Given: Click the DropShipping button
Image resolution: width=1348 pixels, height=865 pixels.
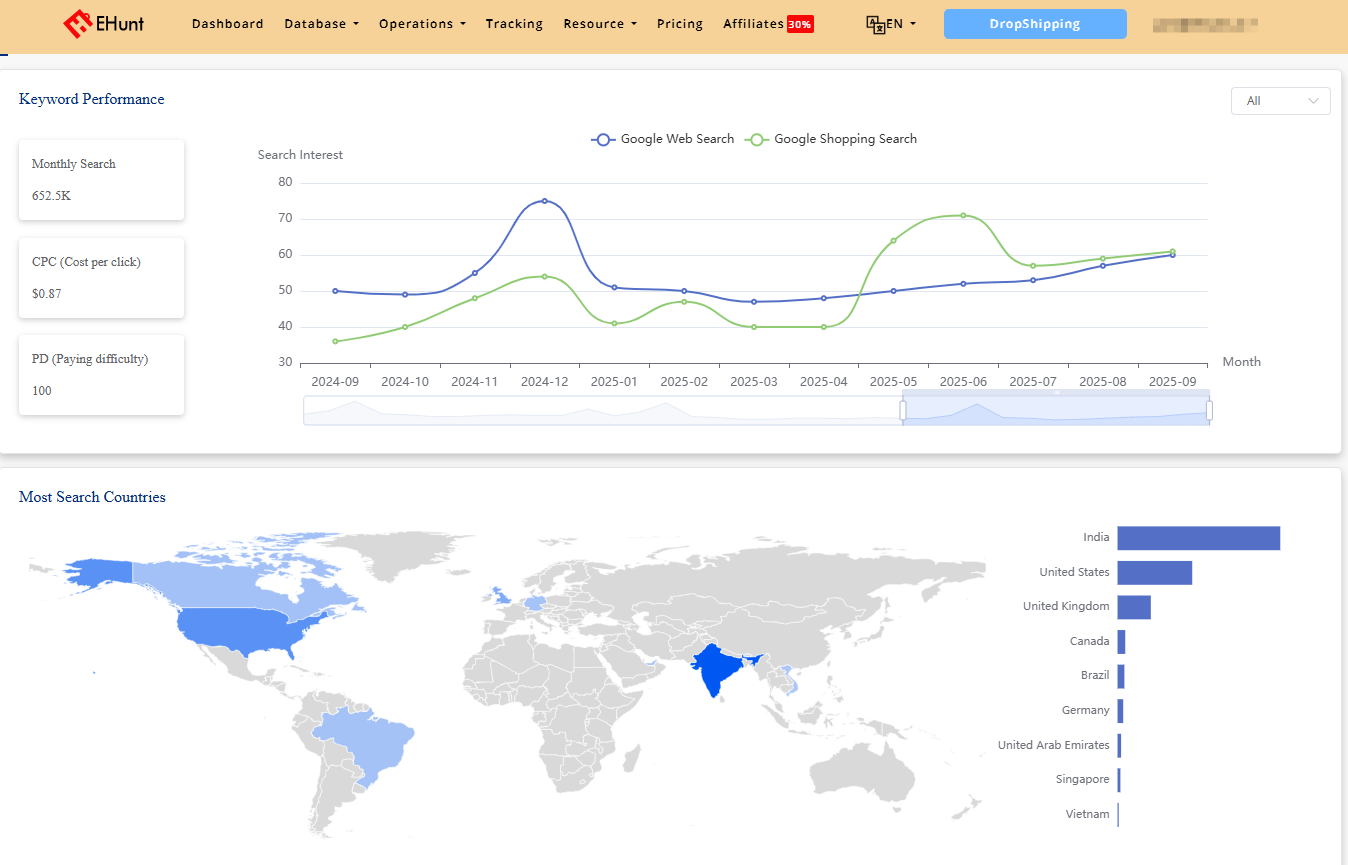Looking at the screenshot, I should (1035, 23).
